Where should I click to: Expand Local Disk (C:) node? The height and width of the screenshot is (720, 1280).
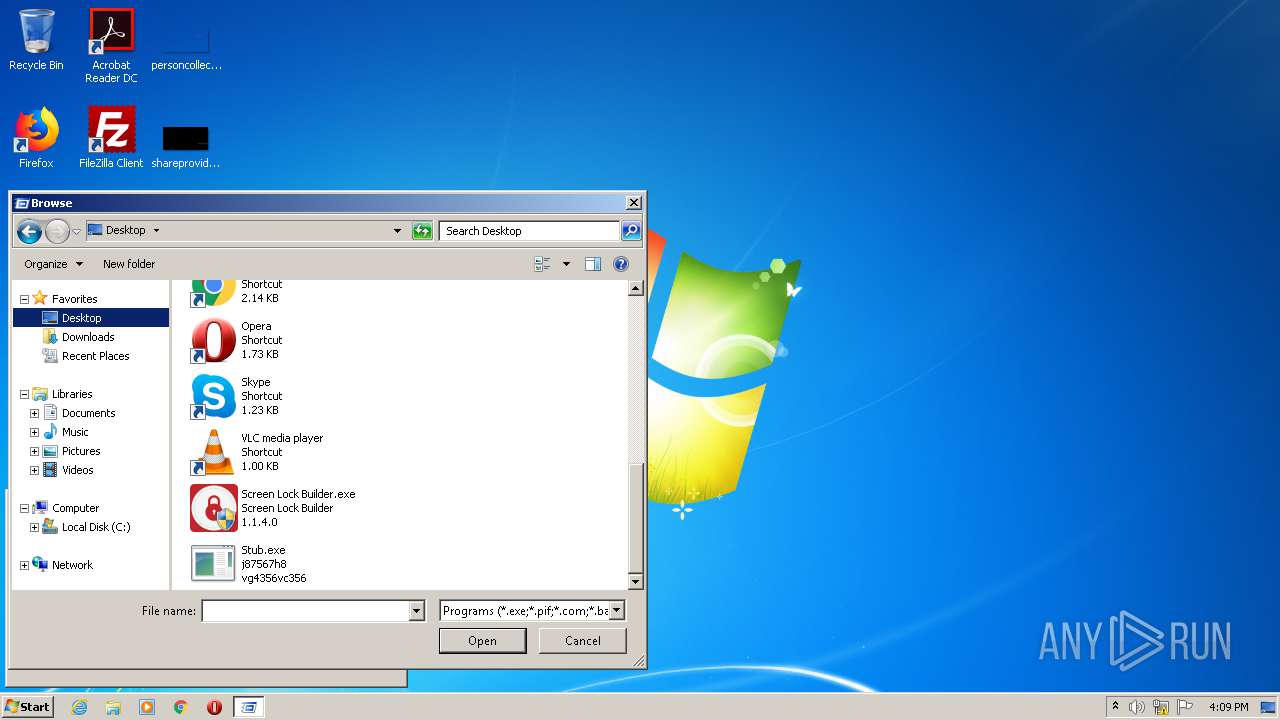click(x=34, y=527)
